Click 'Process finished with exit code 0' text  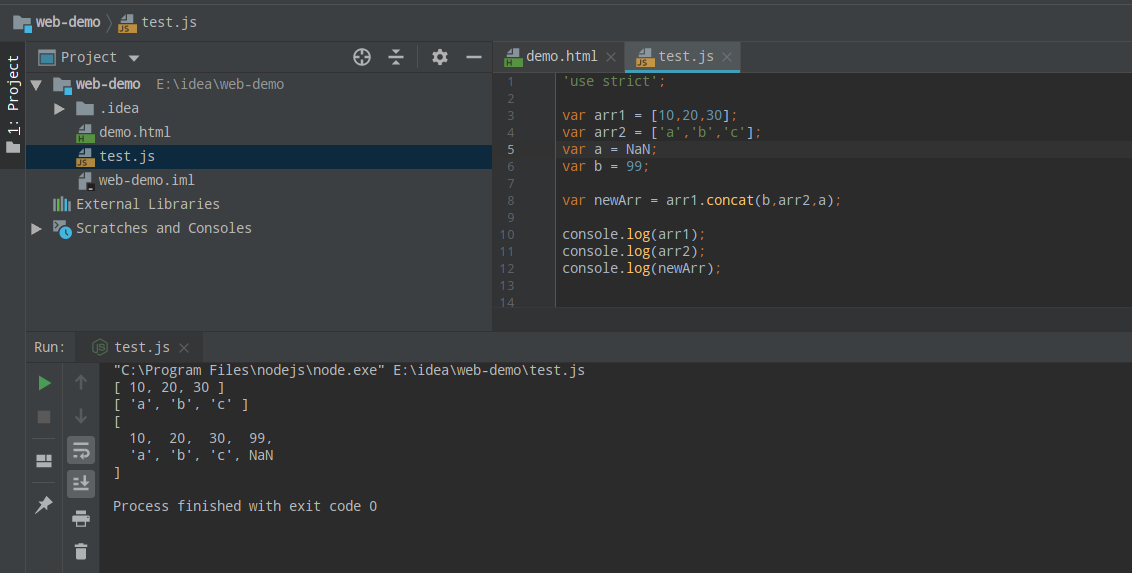click(245, 507)
